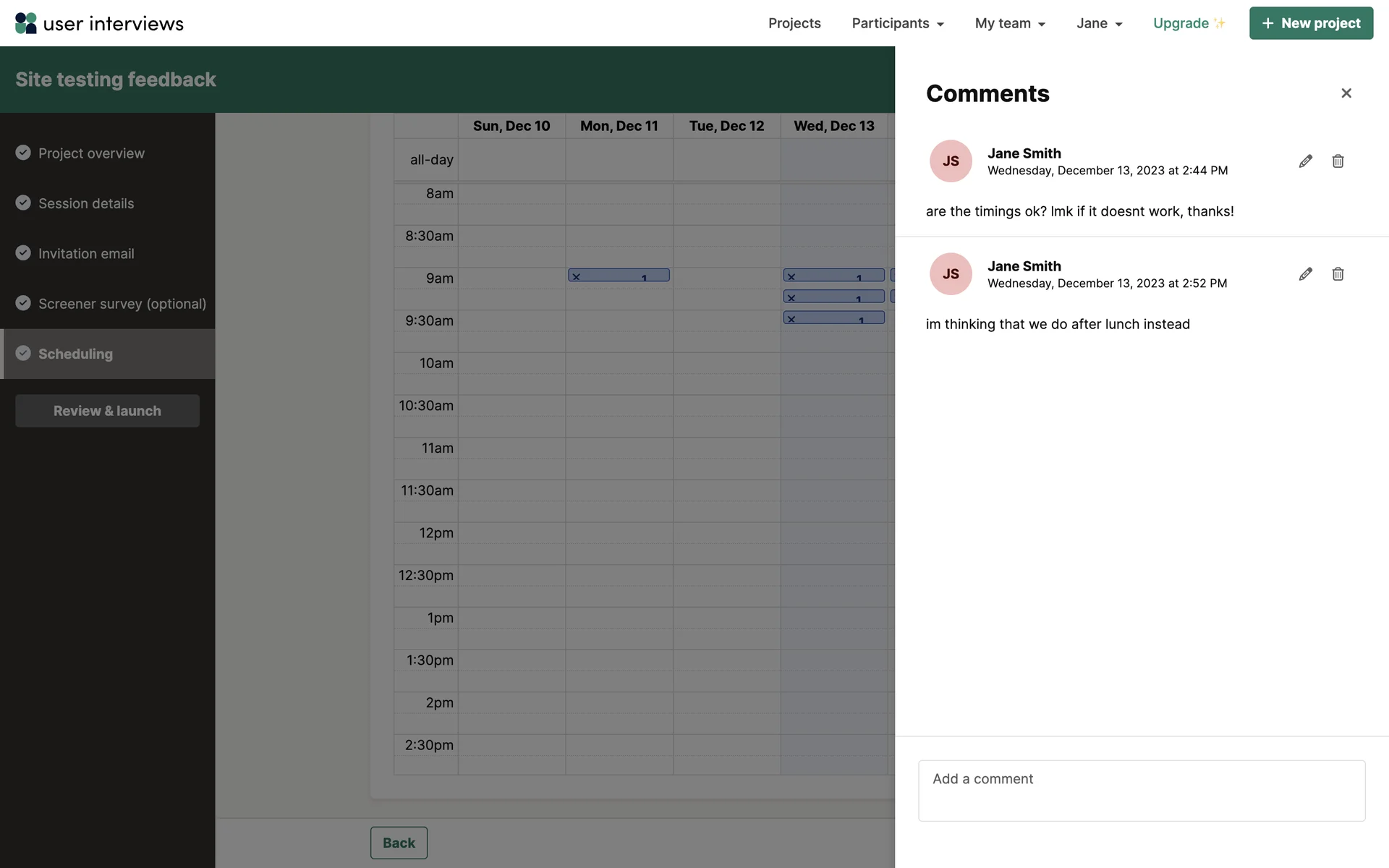1389x868 pixels.
Task: Open the Scheduling step in sidebar
Action: 75,354
